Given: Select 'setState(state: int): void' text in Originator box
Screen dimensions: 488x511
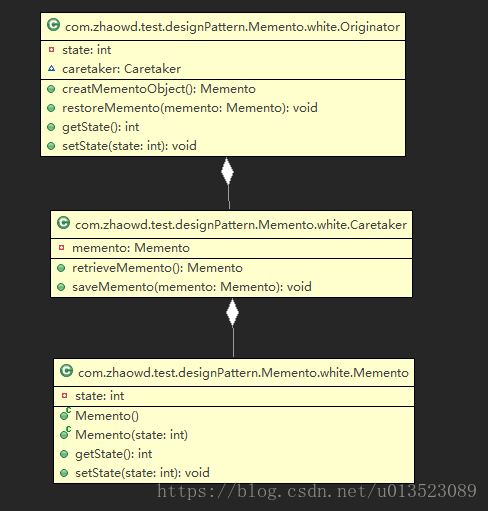Looking at the screenshot, I should pyautogui.click(x=129, y=146).
